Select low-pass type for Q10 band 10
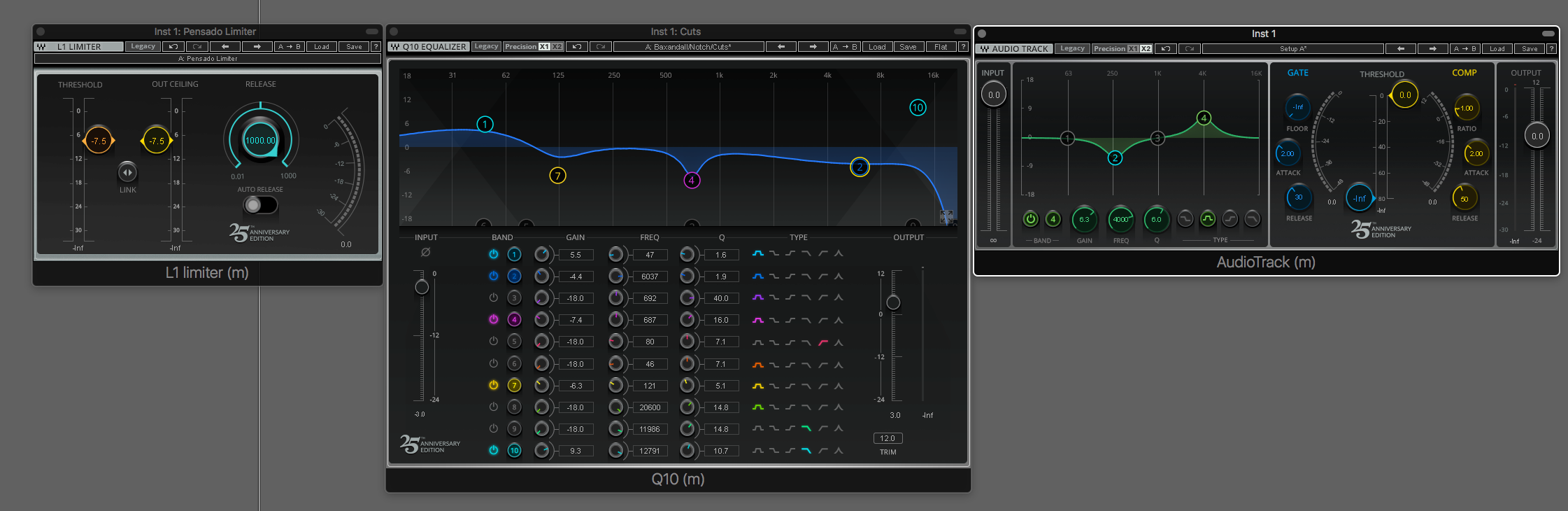The height and width of the screenshot is (511, 1568). pyautogui.click(x=806, y=451)
